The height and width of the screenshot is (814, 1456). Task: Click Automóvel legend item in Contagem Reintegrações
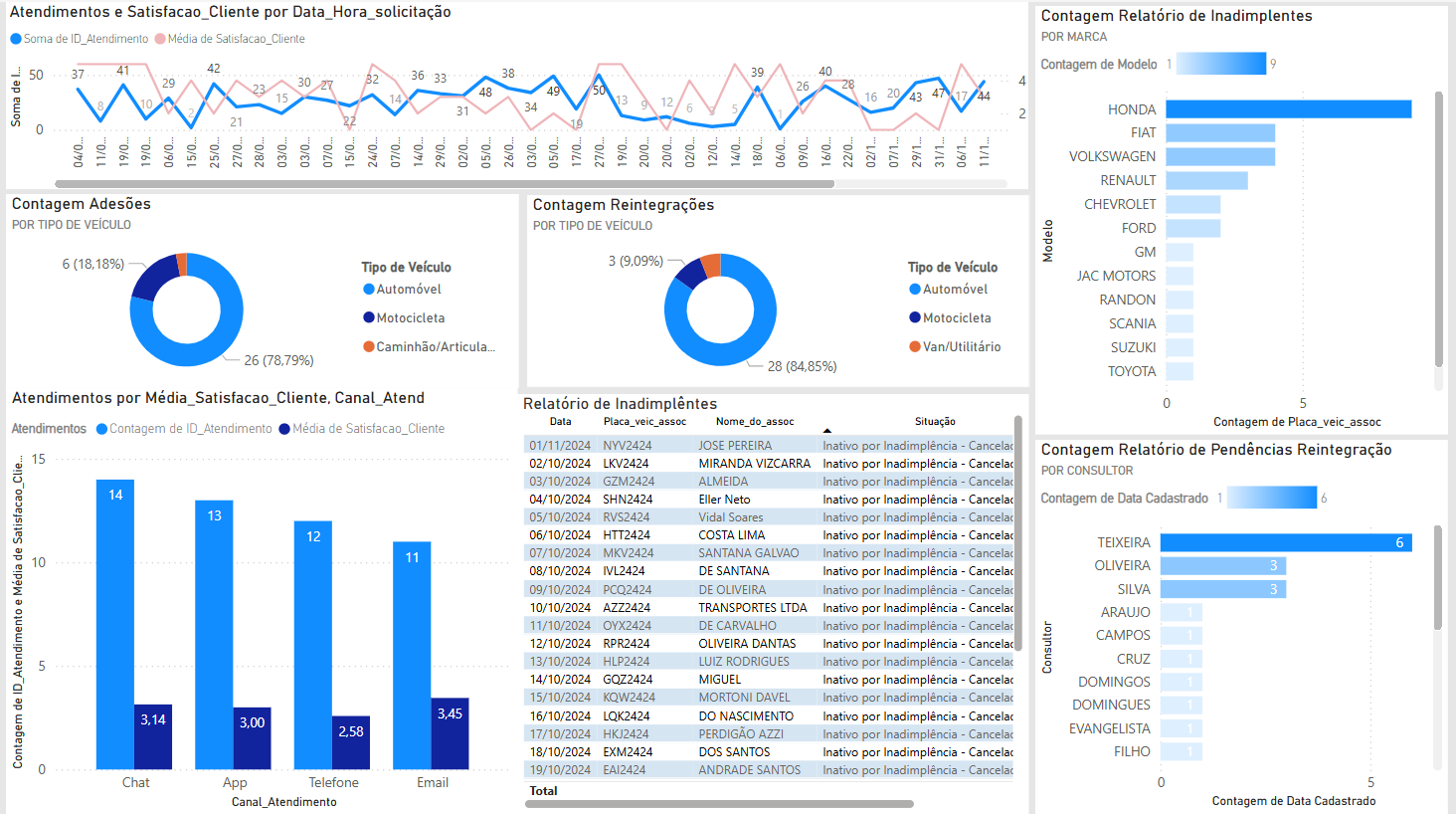click(948, 290)
